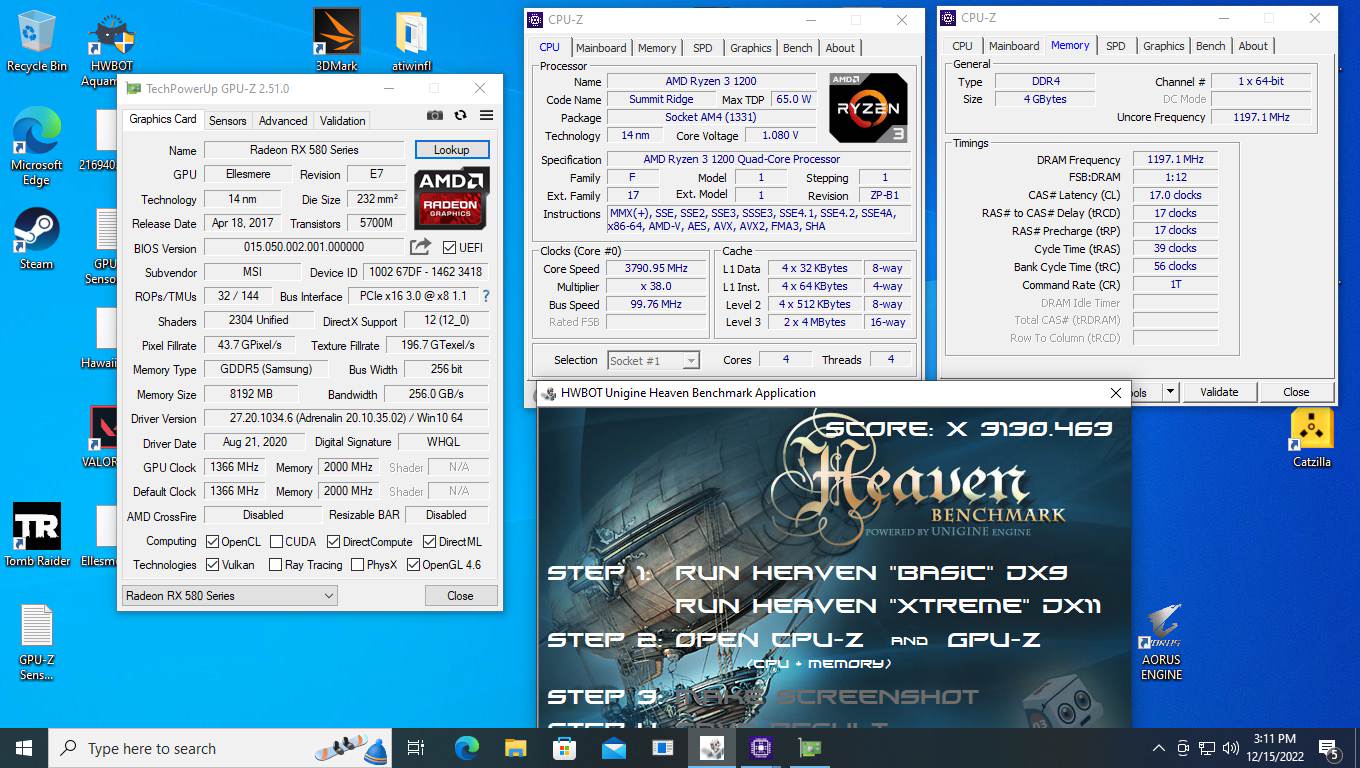This screenshot has height=768, width=1360.
Task: Click the Driver Version field in GPU-Z
Action: 346,418
